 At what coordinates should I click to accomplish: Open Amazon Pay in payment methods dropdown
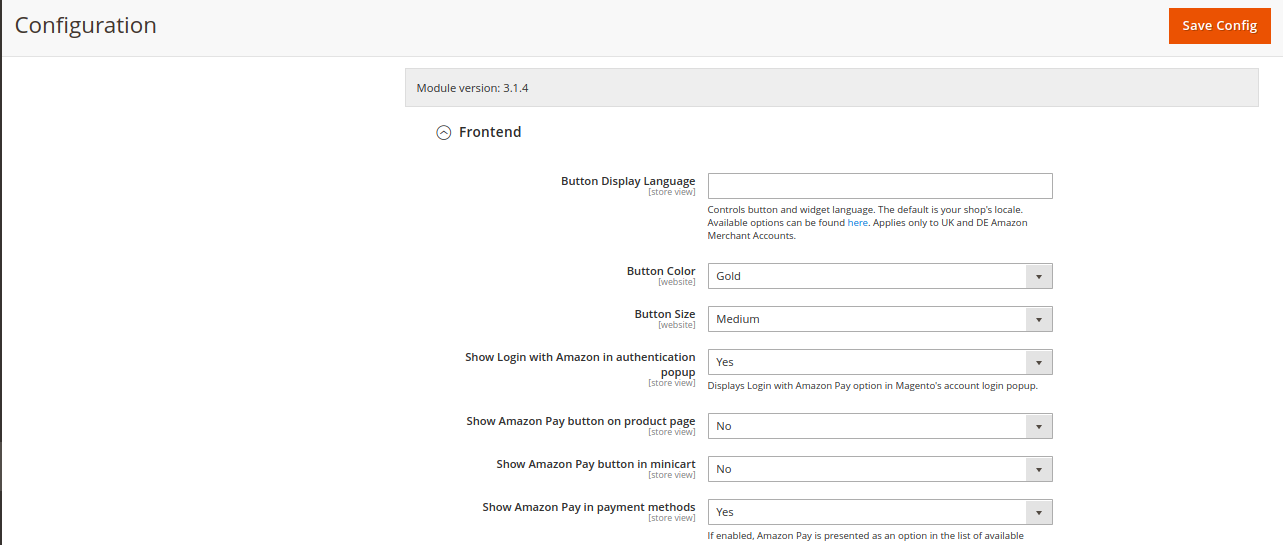click(880, 512)
